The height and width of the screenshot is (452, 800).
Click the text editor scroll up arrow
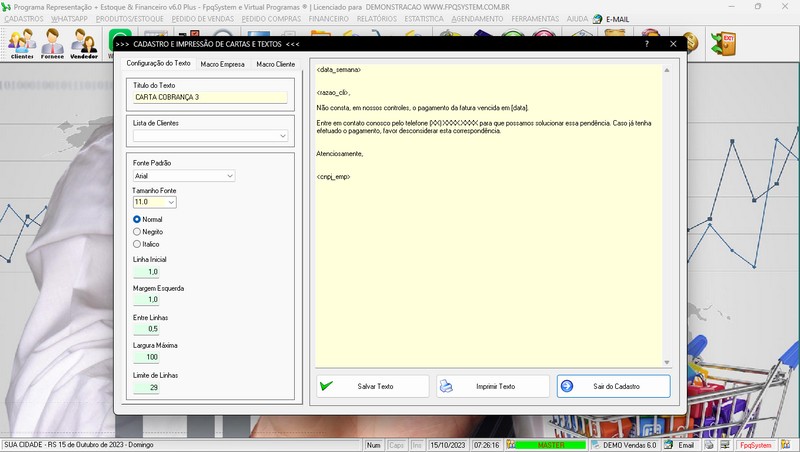click(x=666, y=70)
